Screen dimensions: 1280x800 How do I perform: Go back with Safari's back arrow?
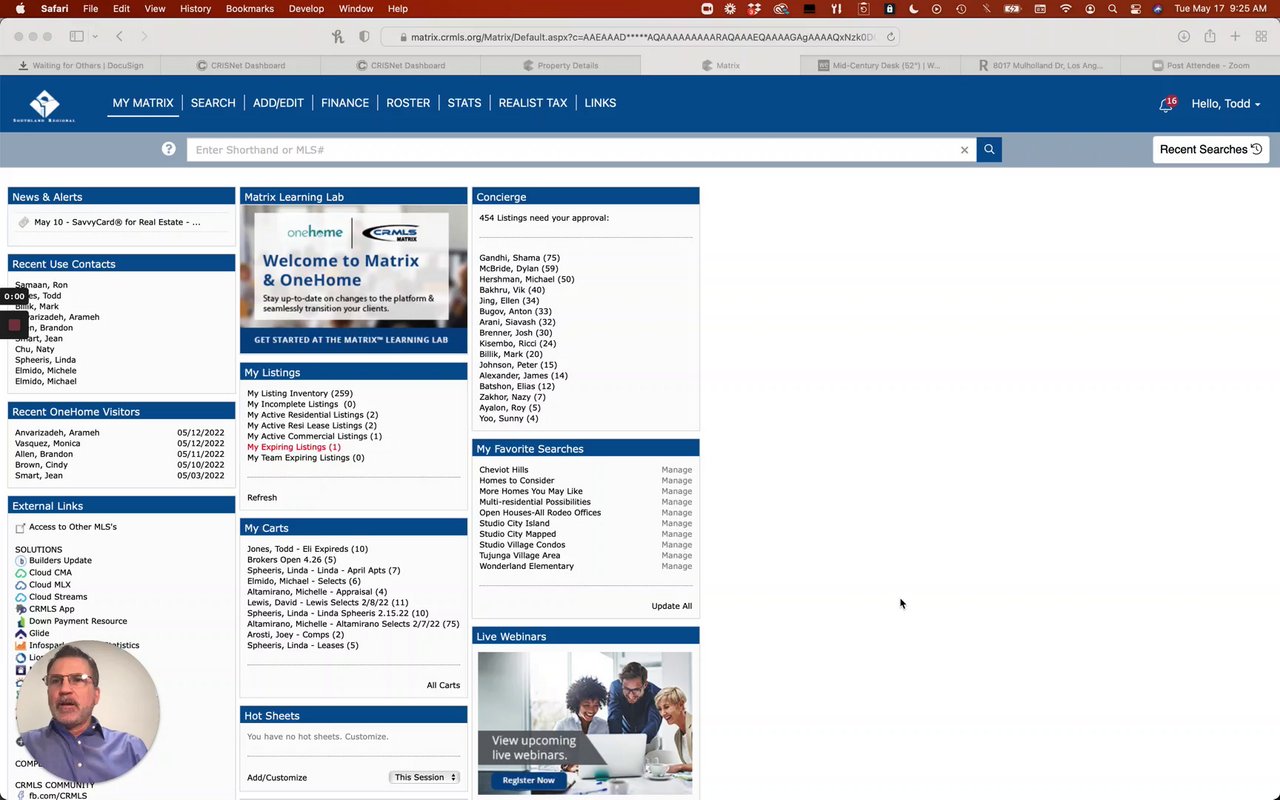[x=119, y=36]
